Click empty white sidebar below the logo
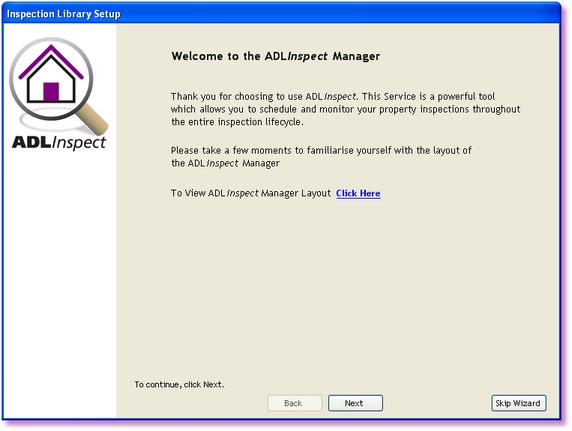This screenshot has height=431, width=572. point(59,277)
